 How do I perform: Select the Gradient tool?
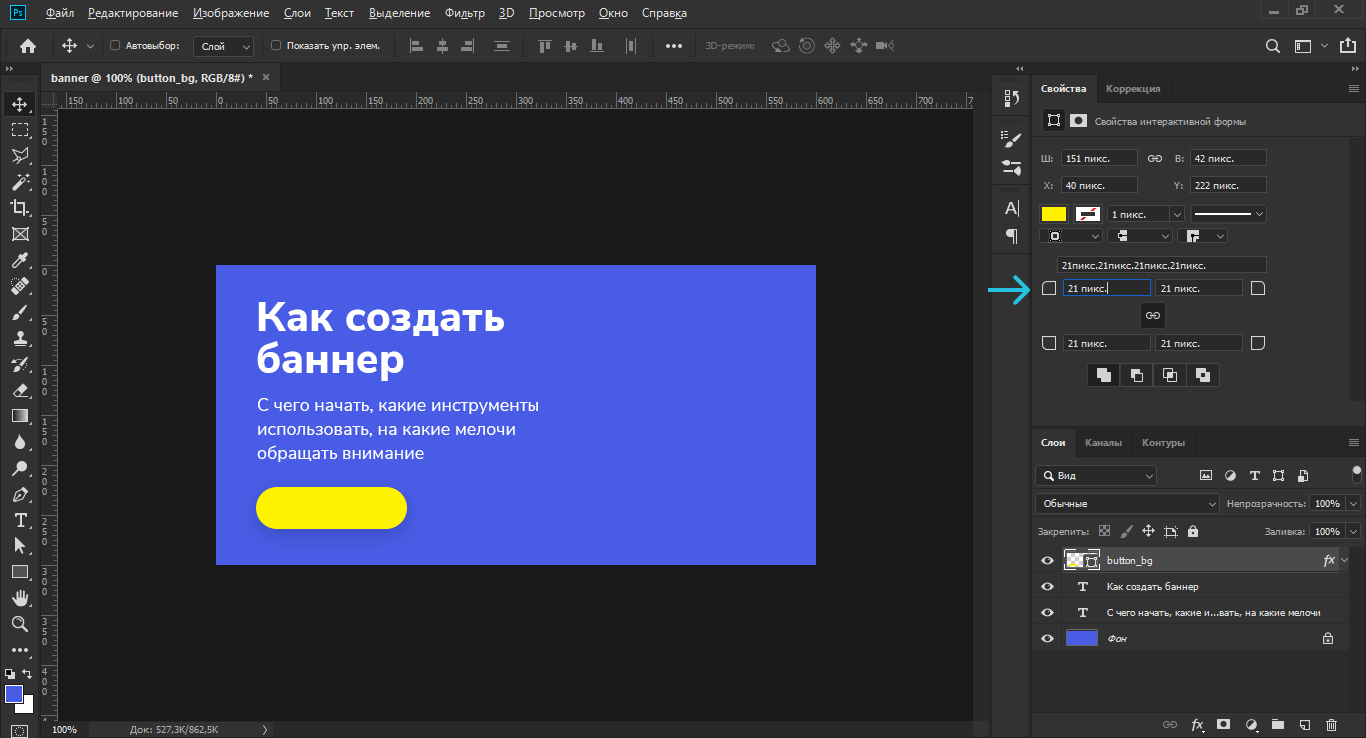click(19, 416)
